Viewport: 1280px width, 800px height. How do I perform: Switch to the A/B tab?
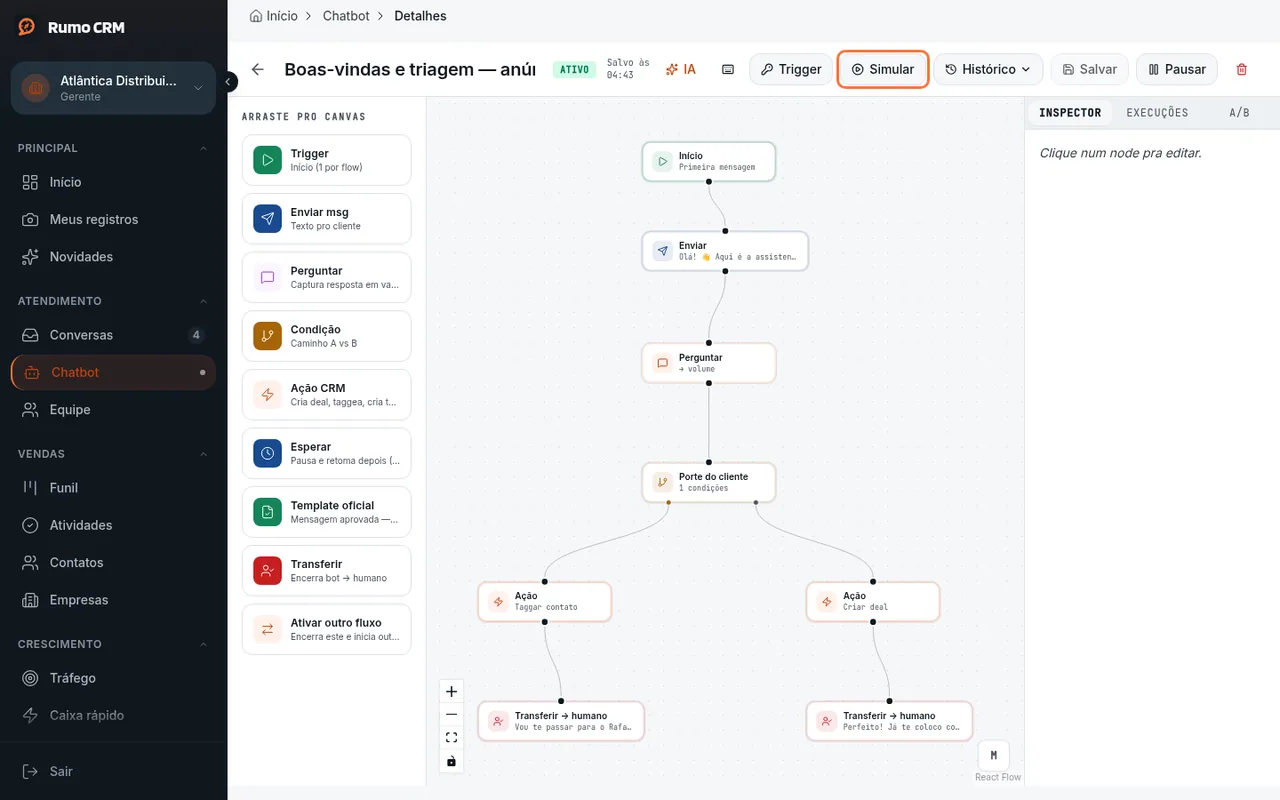coord(1239,113)
